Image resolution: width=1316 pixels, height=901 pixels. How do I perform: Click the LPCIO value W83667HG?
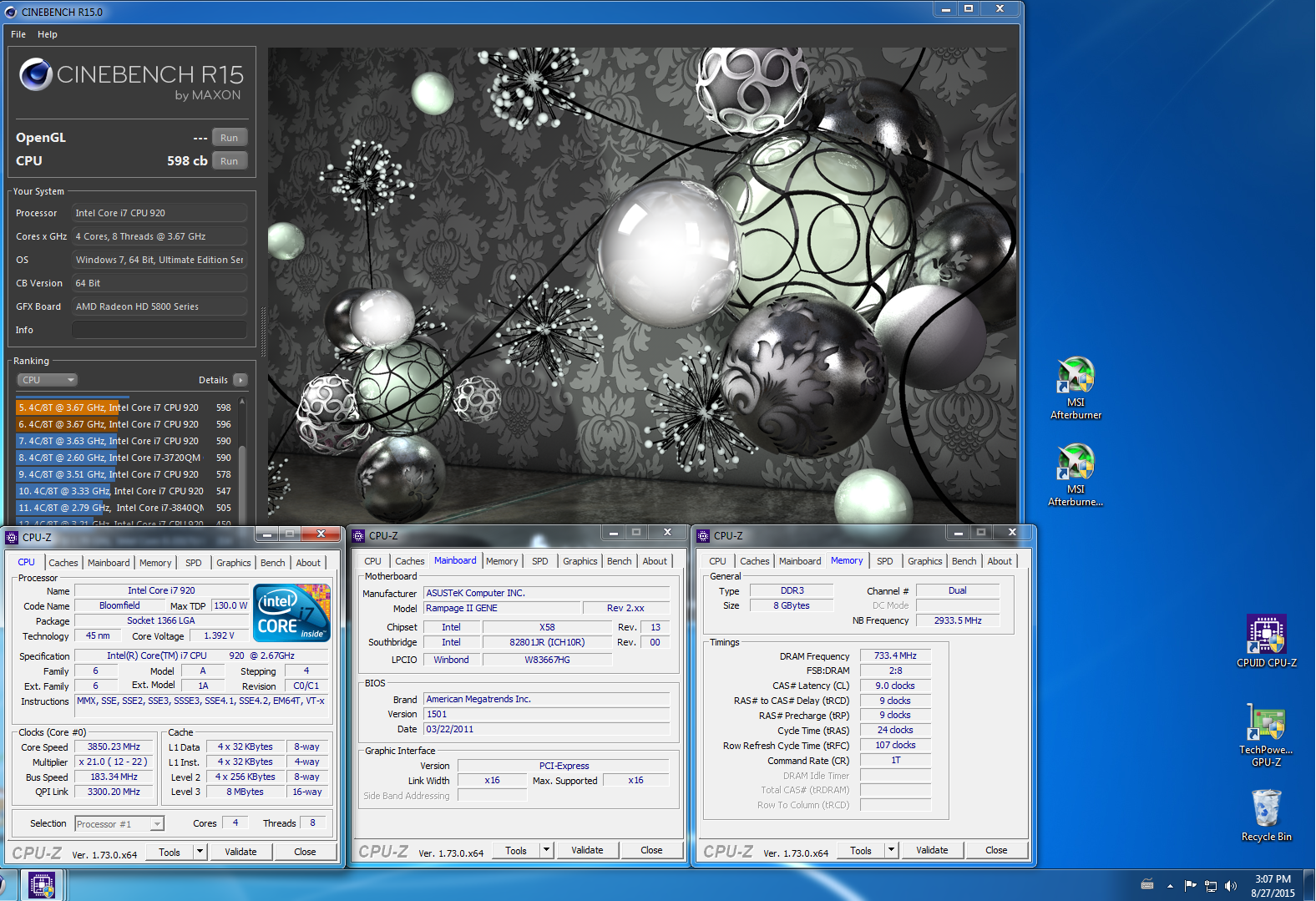pos(548,660)
